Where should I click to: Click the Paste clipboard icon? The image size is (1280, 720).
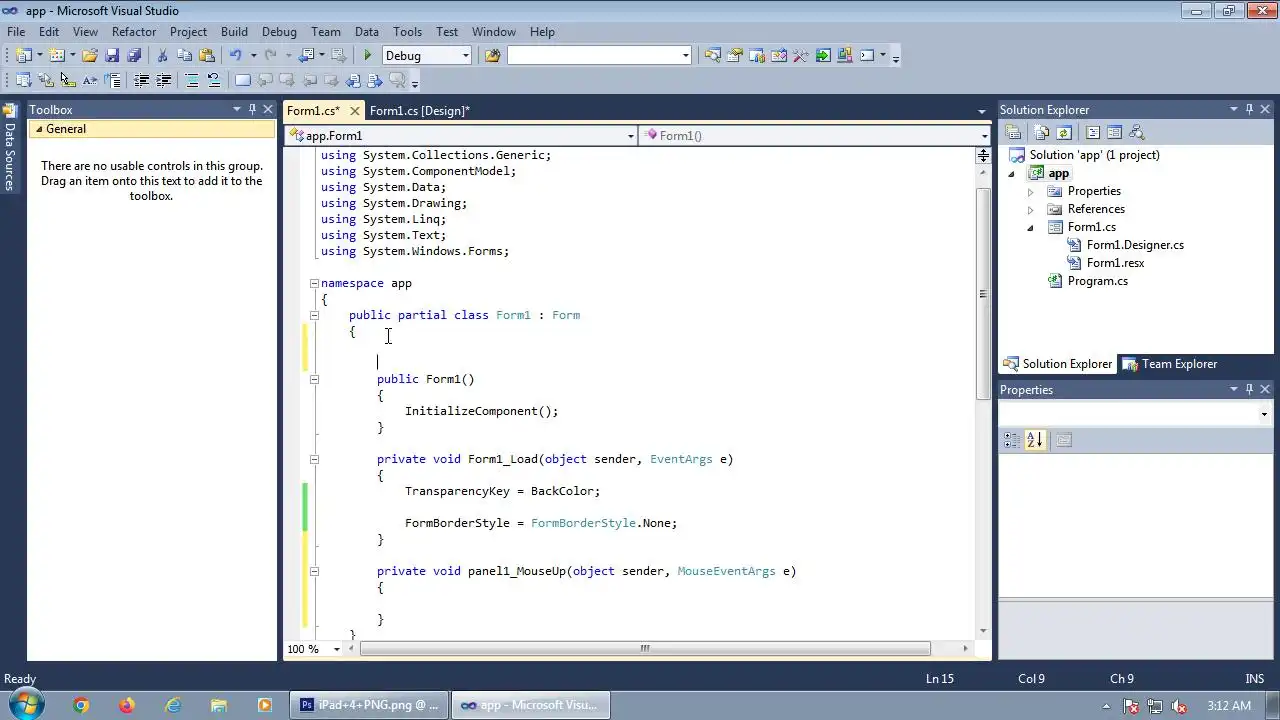click(207, 55)
